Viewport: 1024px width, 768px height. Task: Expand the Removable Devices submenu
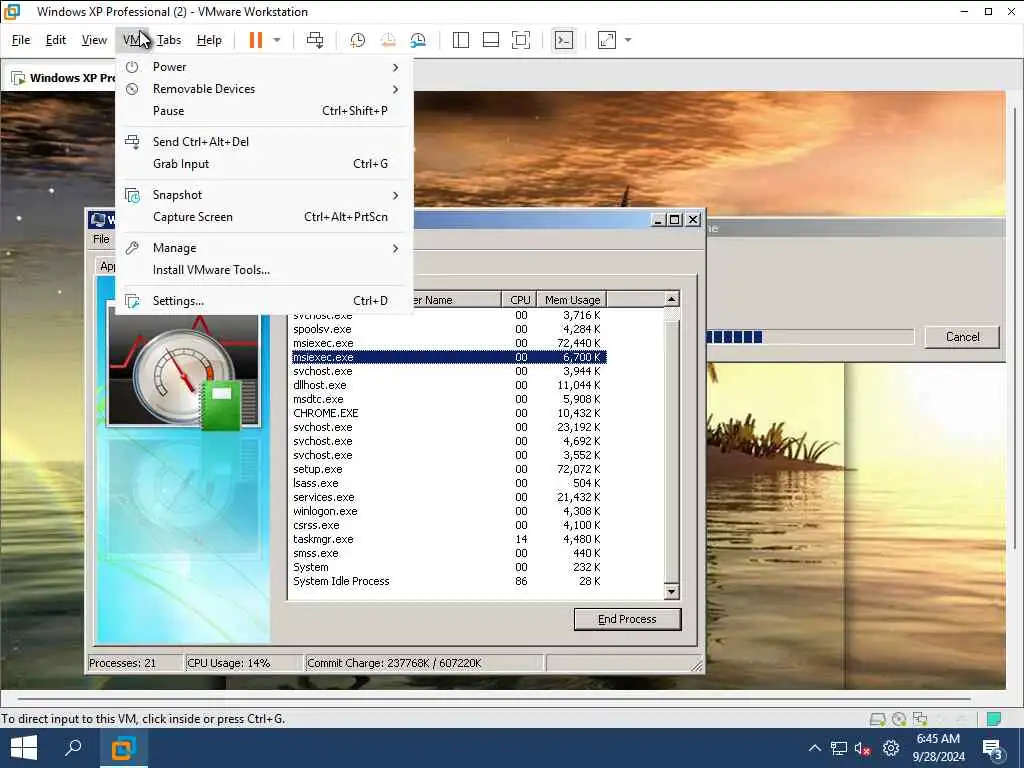click(x=264, y=89)
